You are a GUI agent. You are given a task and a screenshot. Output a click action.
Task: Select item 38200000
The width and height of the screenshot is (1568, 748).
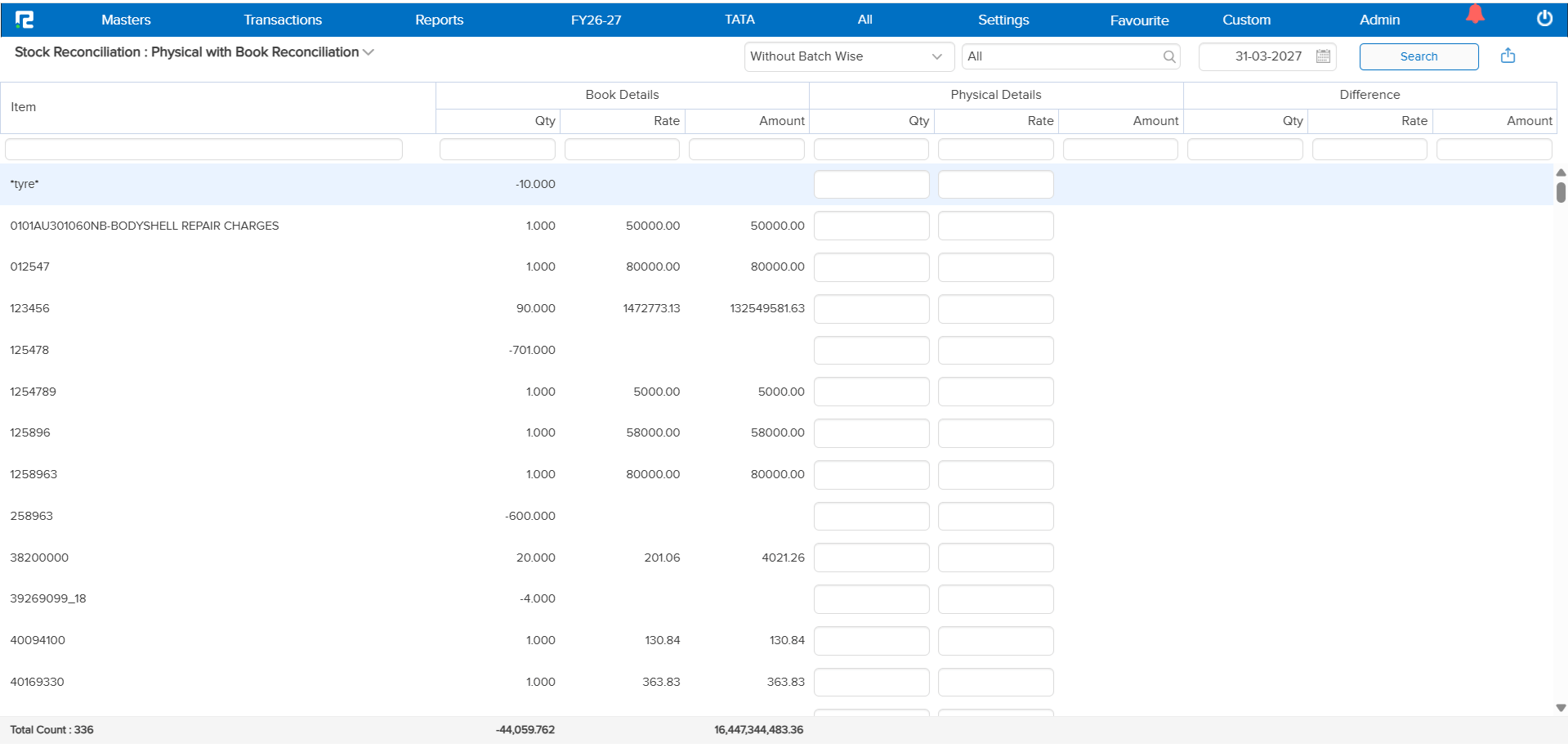39,558
